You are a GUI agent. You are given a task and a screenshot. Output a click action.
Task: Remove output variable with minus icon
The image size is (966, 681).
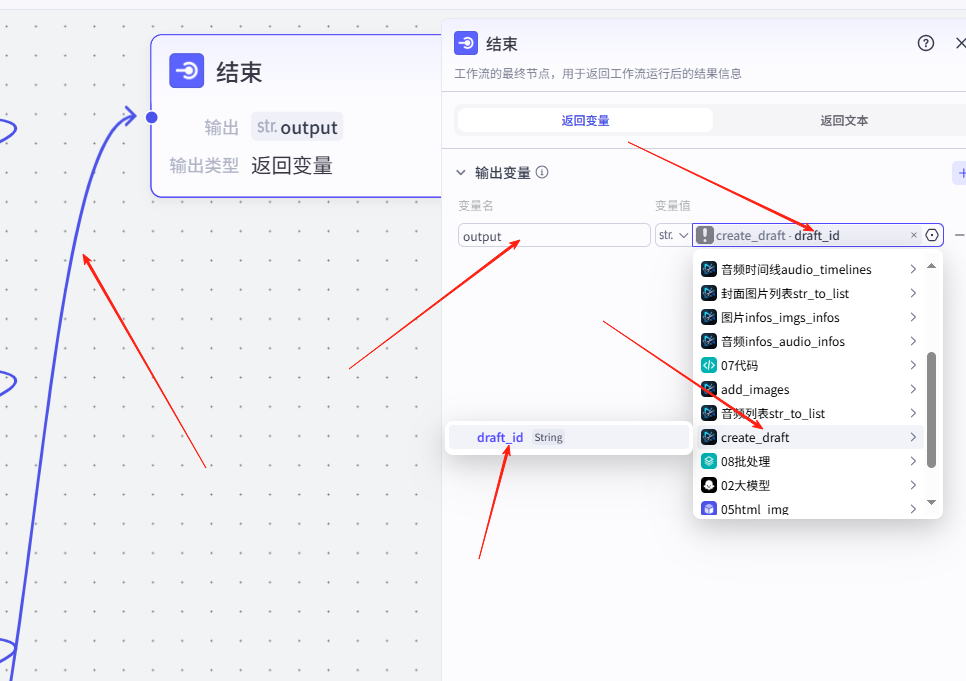pyautogui.click(x=959, y=235)
